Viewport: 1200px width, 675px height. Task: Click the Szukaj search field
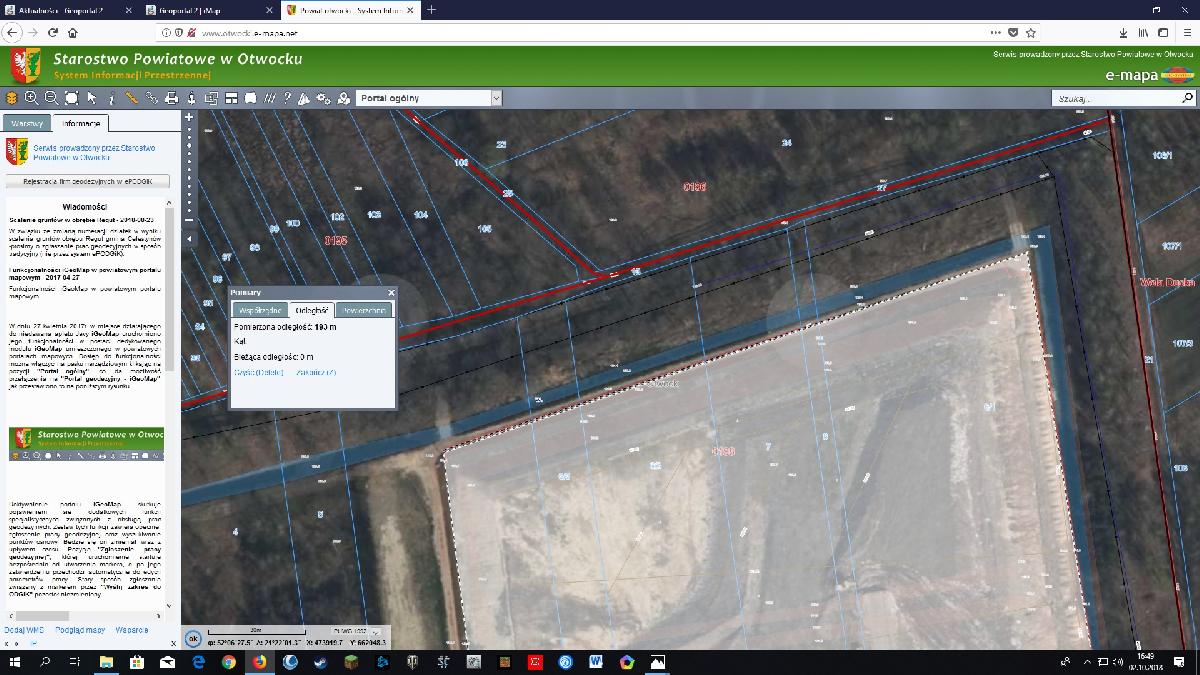click(x=1116, y=99)
